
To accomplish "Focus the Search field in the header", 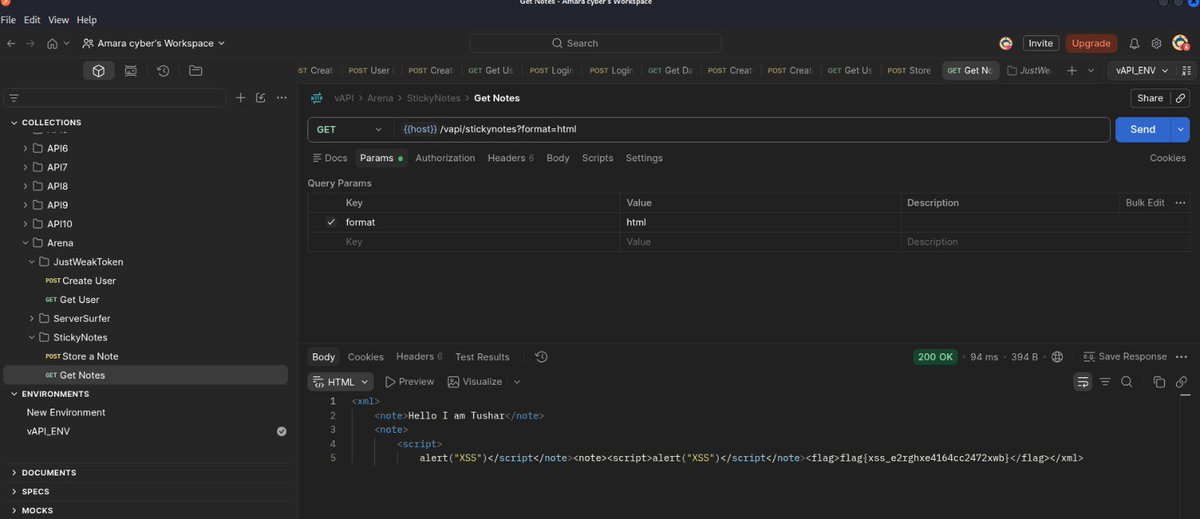I will click(x=595, y=43).
